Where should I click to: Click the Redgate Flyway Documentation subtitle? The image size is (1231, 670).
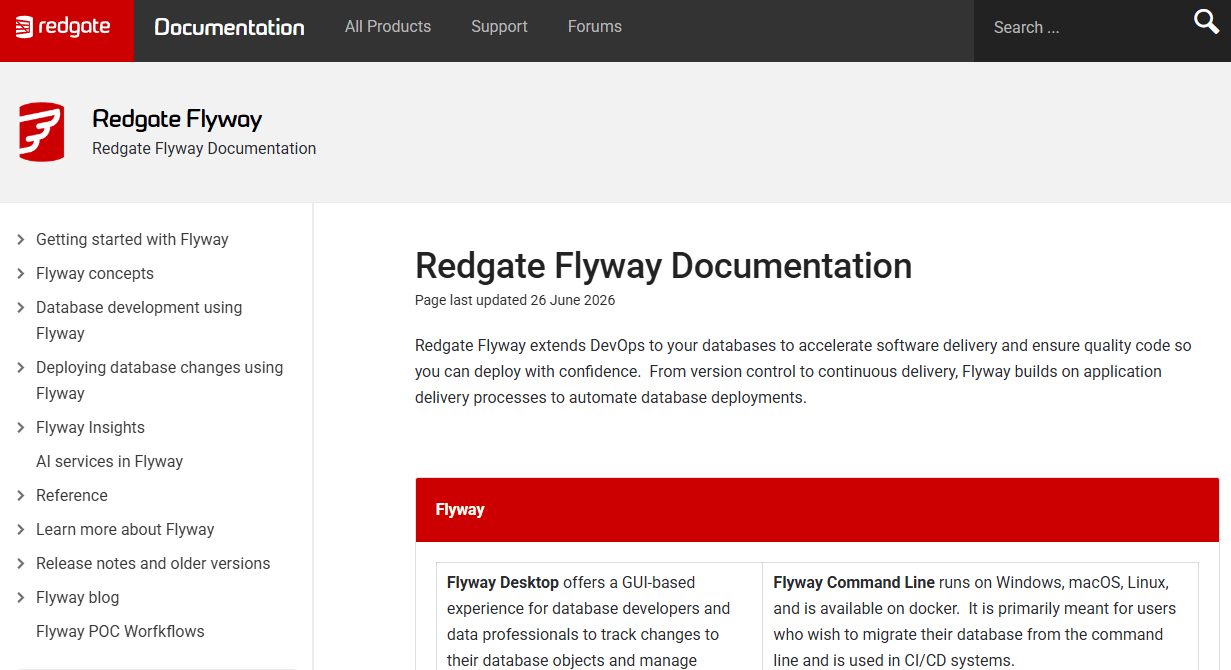click(x=204, y=149)
